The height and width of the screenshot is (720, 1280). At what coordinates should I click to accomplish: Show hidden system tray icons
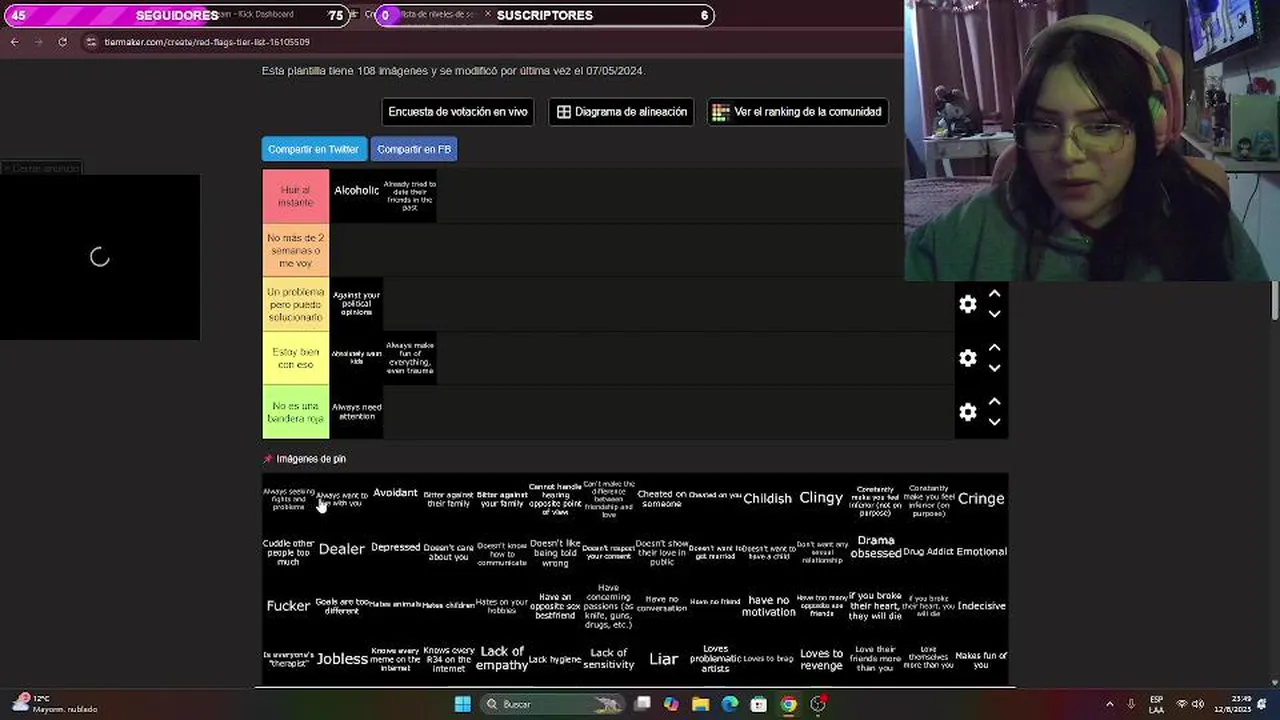click(x=1110, y=704)
